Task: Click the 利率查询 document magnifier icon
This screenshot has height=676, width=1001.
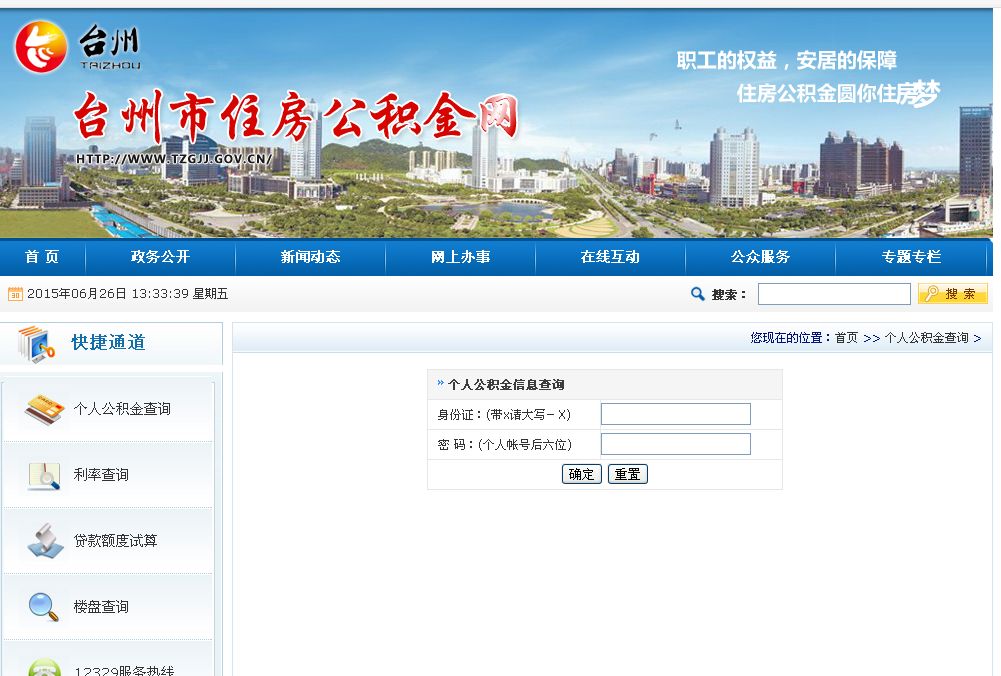Action: point(44,475)
